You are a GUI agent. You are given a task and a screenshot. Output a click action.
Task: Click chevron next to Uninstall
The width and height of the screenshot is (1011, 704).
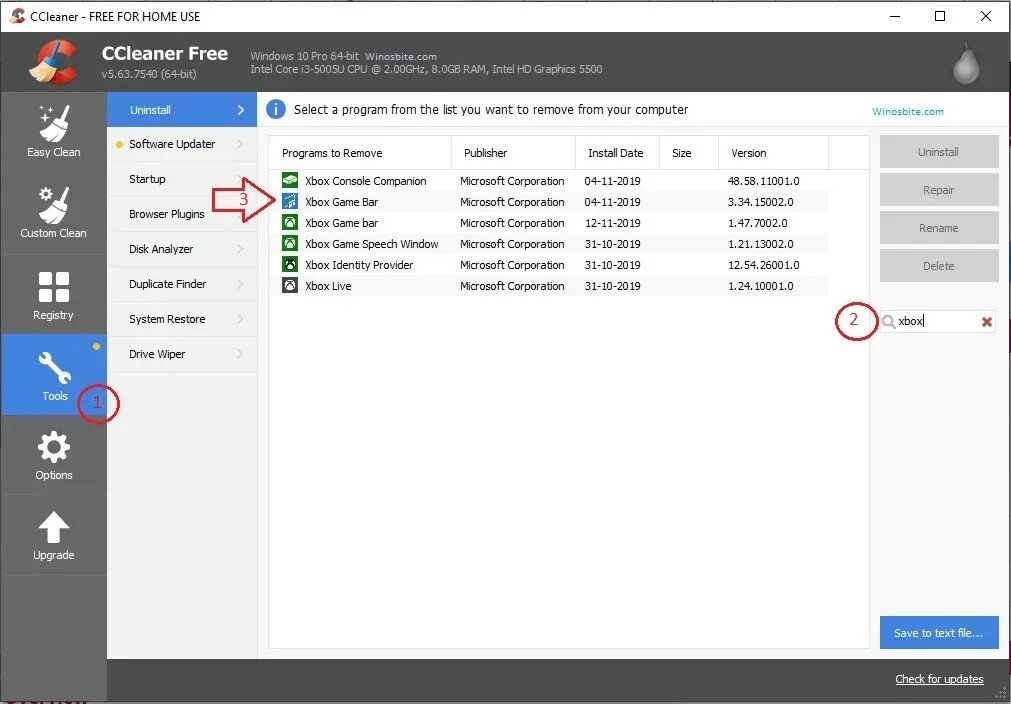[240, 110]
